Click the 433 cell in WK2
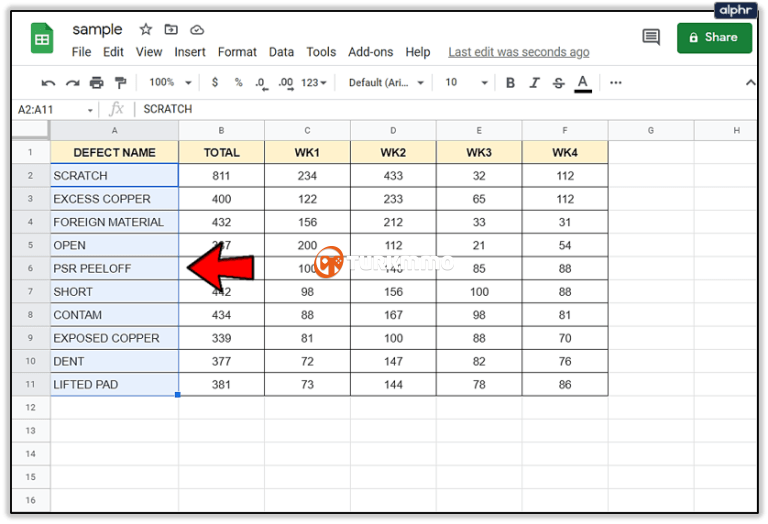 (x=393, y=175)
